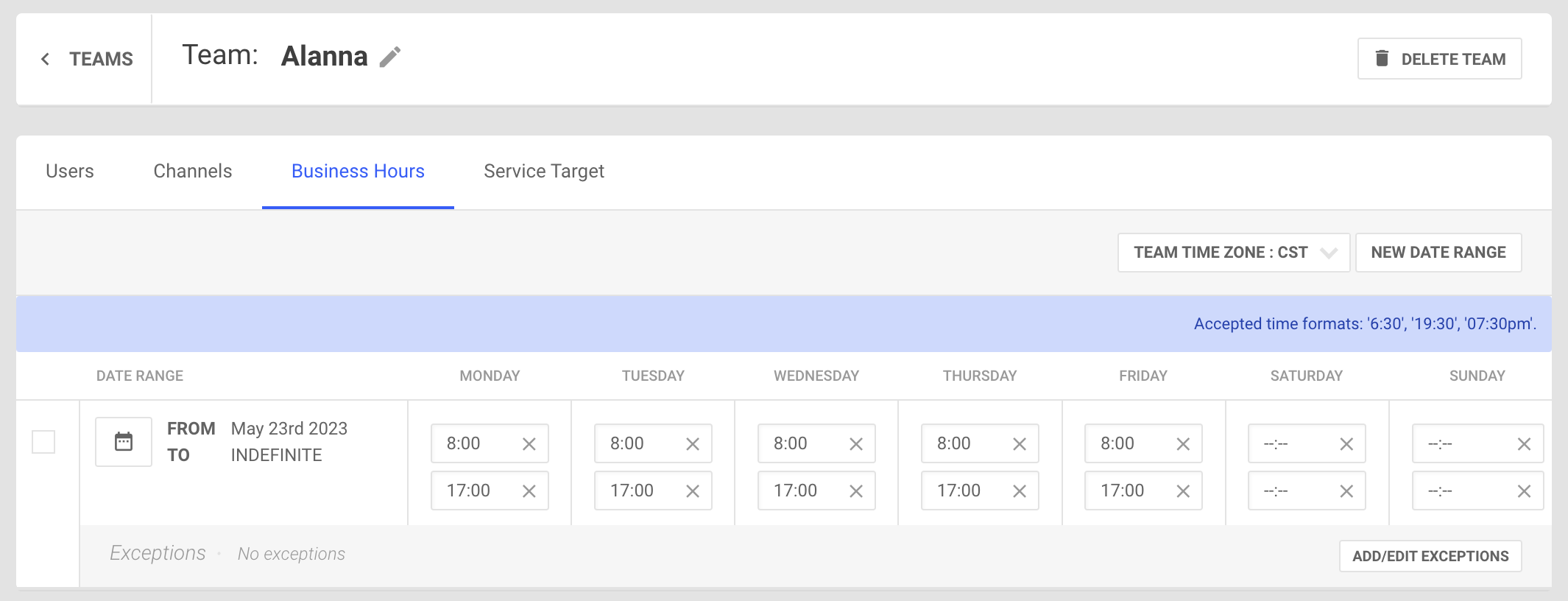This screenshot has height=601, width=1568.
Task: Switch to the Users tab
Action: point(70,172)
